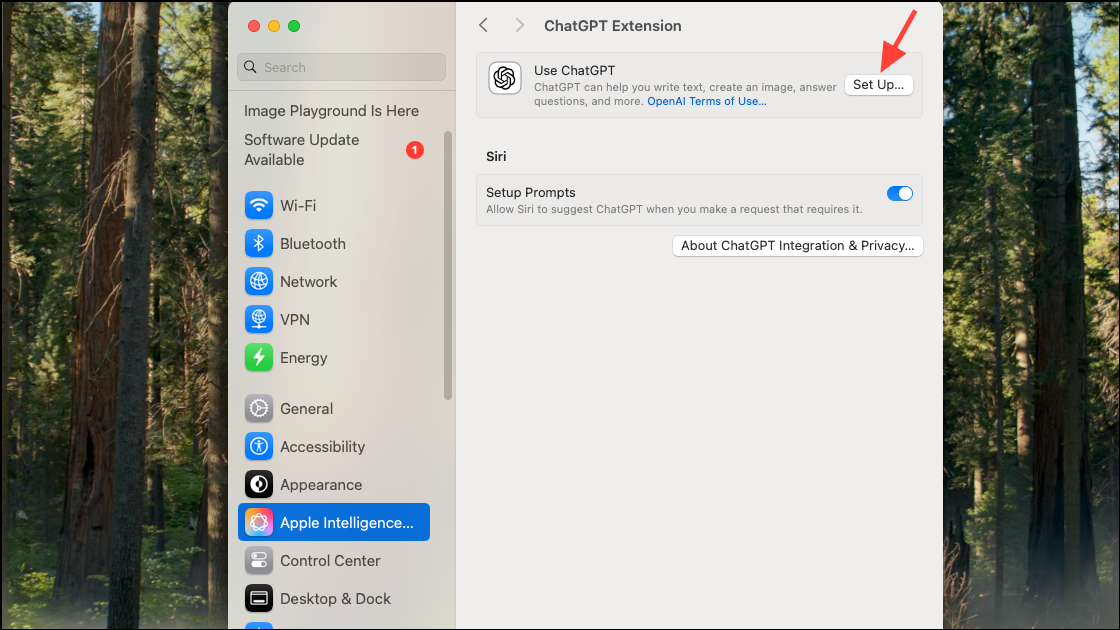The width and height of the screenshot is (1120, 630).
Task: Click the Set Up... button
Action: point(878,84)
